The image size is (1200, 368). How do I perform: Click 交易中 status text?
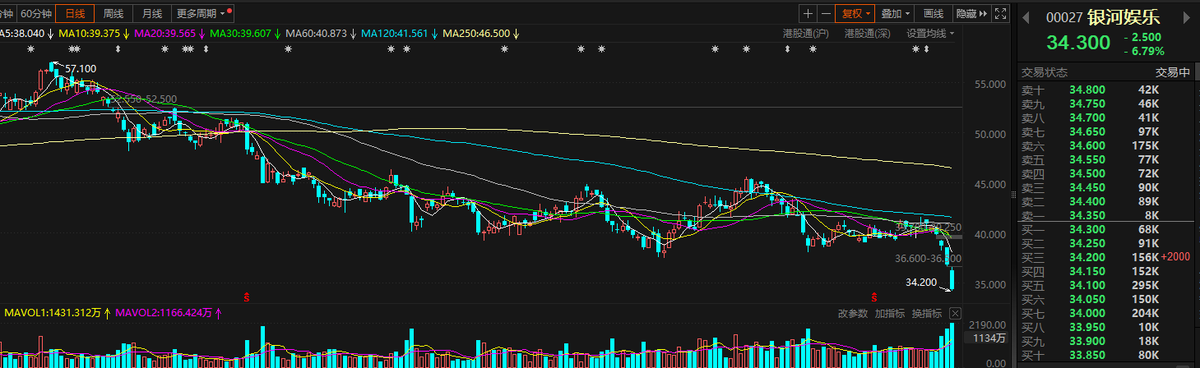[1172, 72]
